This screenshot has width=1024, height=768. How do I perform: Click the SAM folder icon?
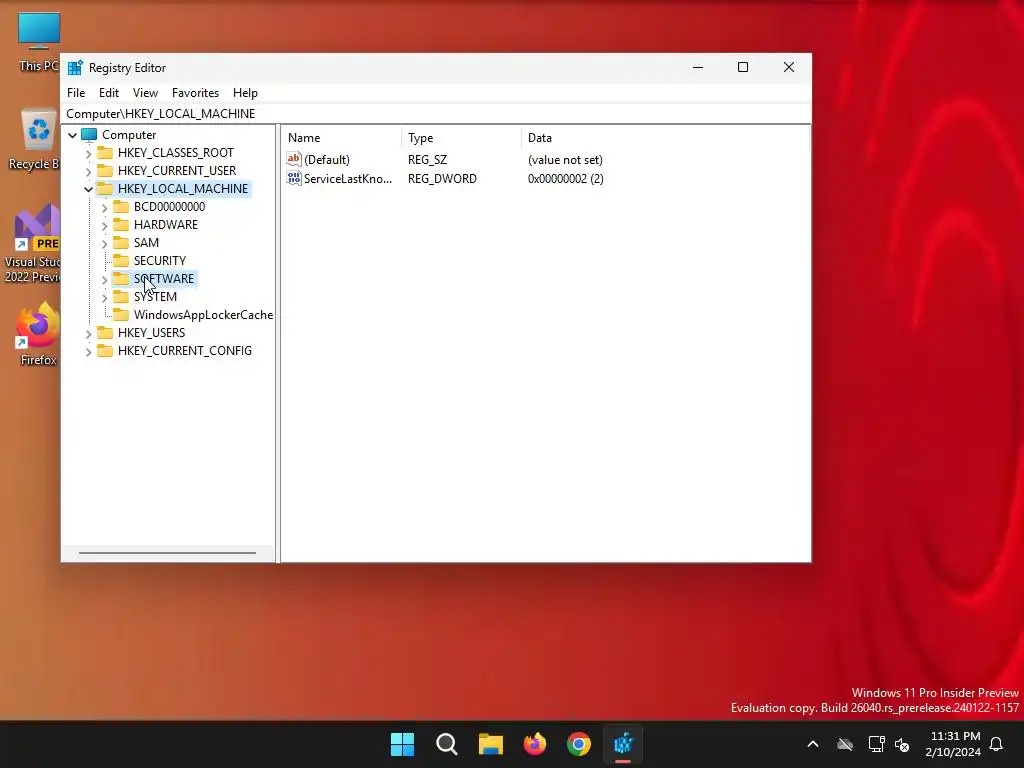coord(121,242)
